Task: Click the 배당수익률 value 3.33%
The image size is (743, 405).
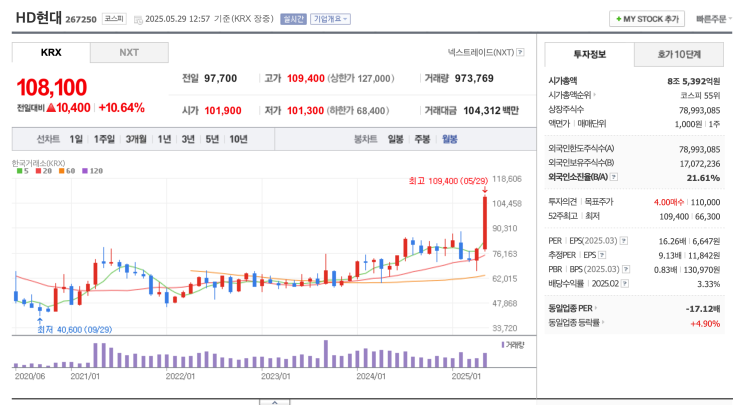Action: (x=708, y=284)
